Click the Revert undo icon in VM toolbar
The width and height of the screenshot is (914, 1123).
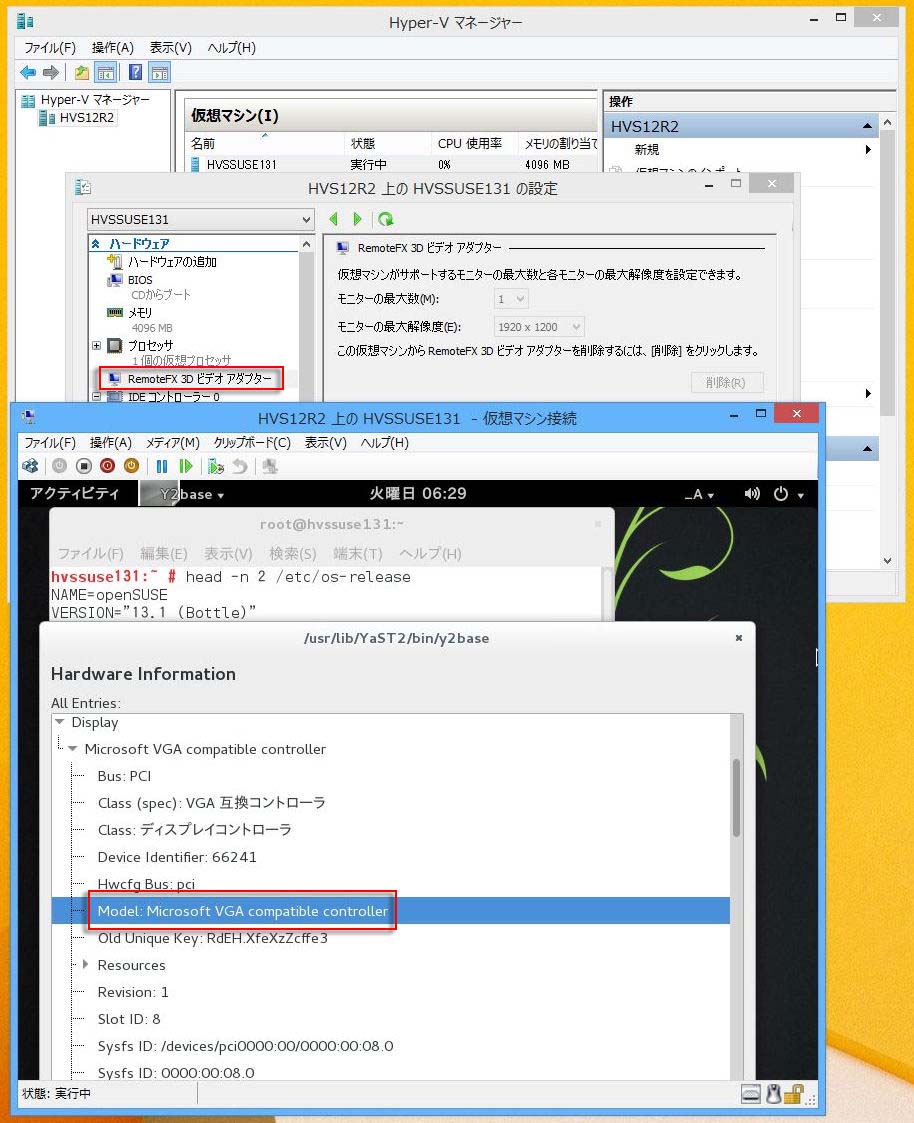(240, 466)
